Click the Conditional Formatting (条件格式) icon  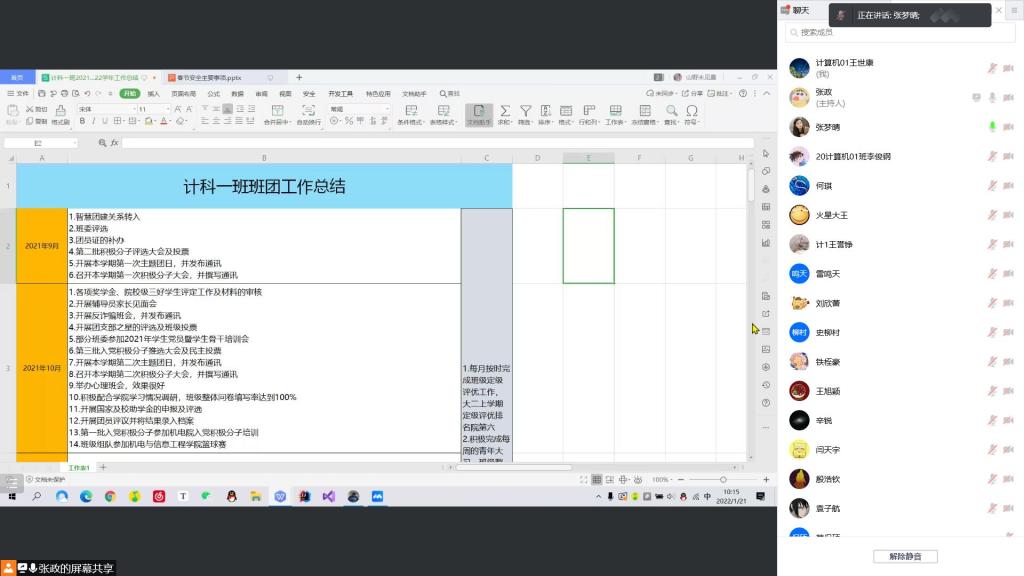click(x=410, y=111)
